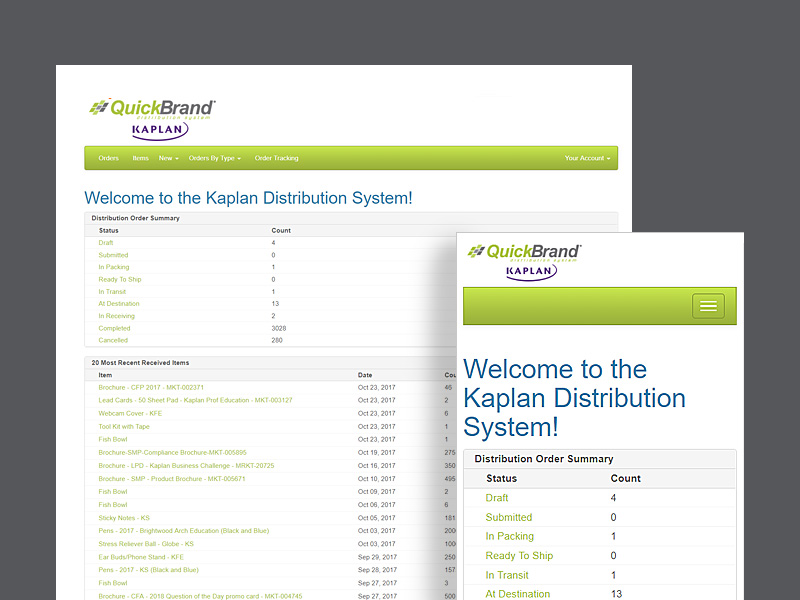Go to Items in the navigation bar
Image resolution: width=800 pixels, height=600 pixels.
click(x=140, y=158)
